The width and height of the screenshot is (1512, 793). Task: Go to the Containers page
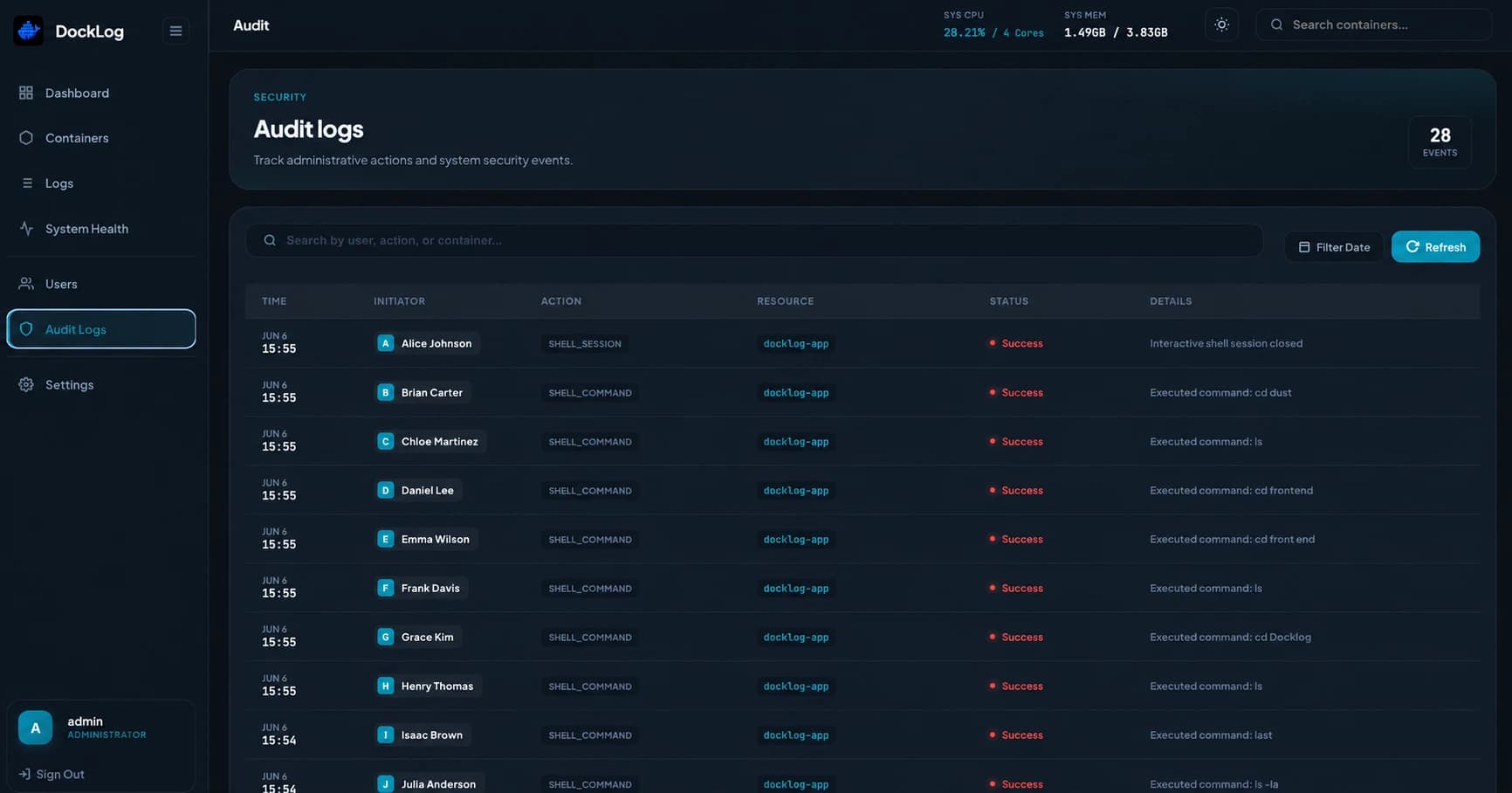(101, 138)
